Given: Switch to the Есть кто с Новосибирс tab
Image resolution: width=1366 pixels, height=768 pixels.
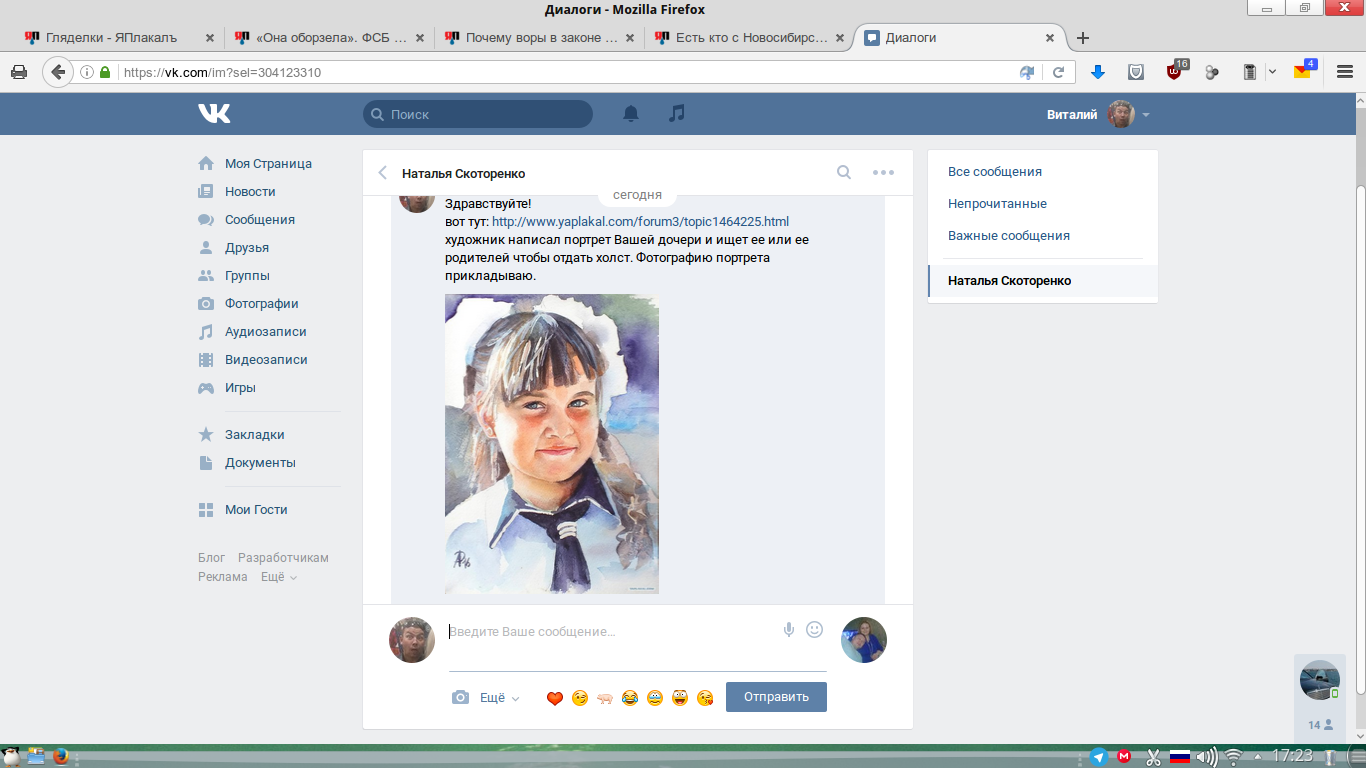Looking at the screenshot, I should click(x=751, y=38).
